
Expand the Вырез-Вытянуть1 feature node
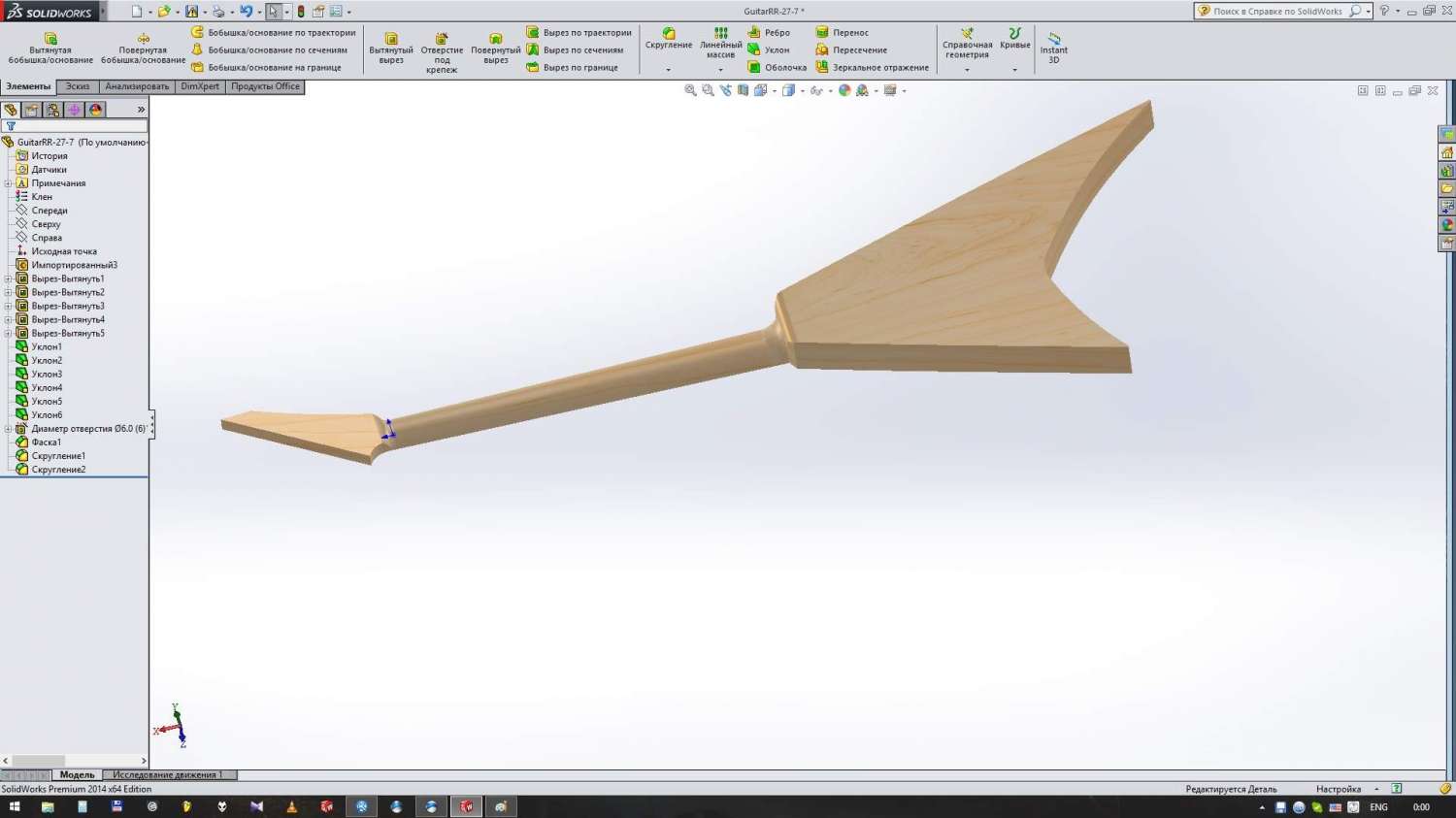tap(8, 279)
